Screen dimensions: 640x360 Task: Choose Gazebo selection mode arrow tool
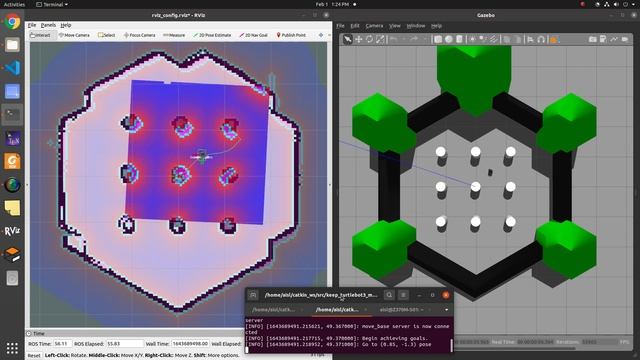click(x=347, y=39)
